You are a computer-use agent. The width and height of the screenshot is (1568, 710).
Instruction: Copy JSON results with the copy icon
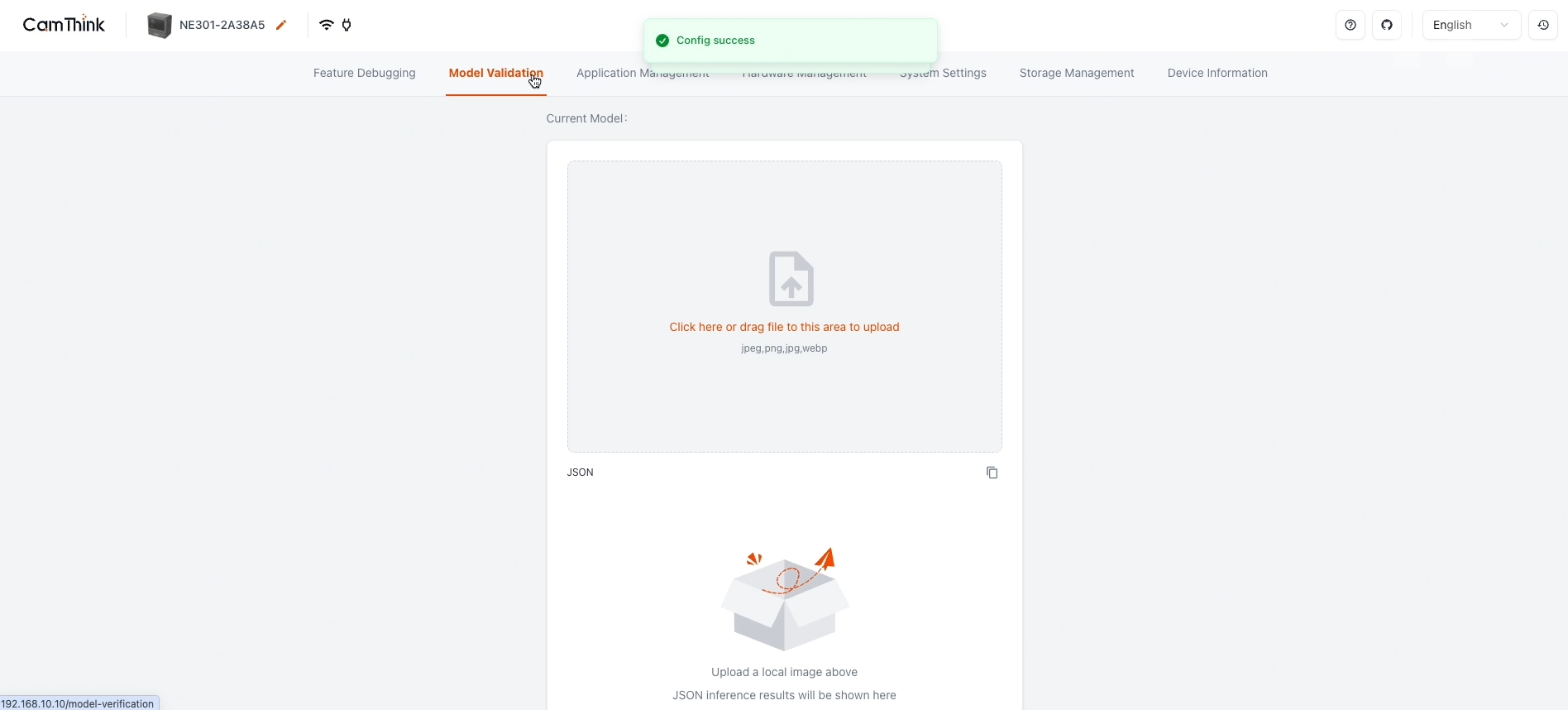coord(992,473)
